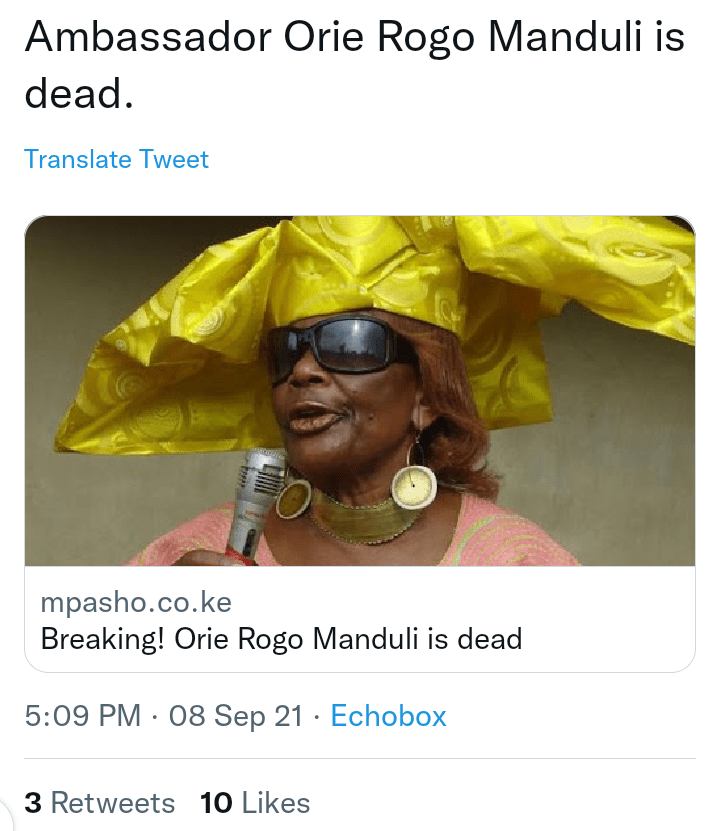Click the 08 Sep 21 date
This screenshot has height=831, width=713.
coord(236,716)
